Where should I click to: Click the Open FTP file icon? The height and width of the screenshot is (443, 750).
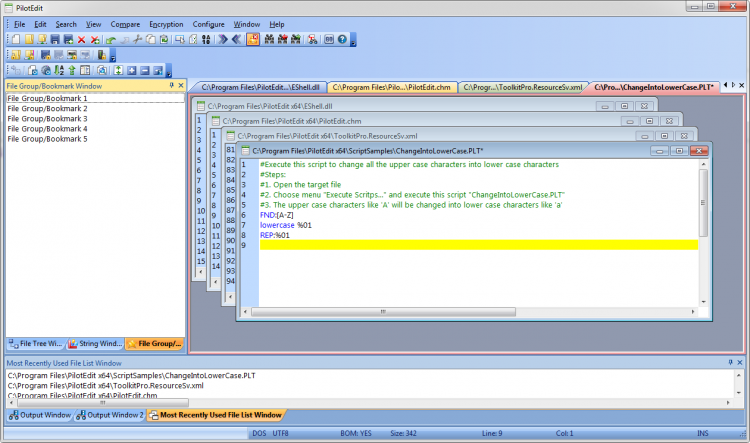point(42,40)
